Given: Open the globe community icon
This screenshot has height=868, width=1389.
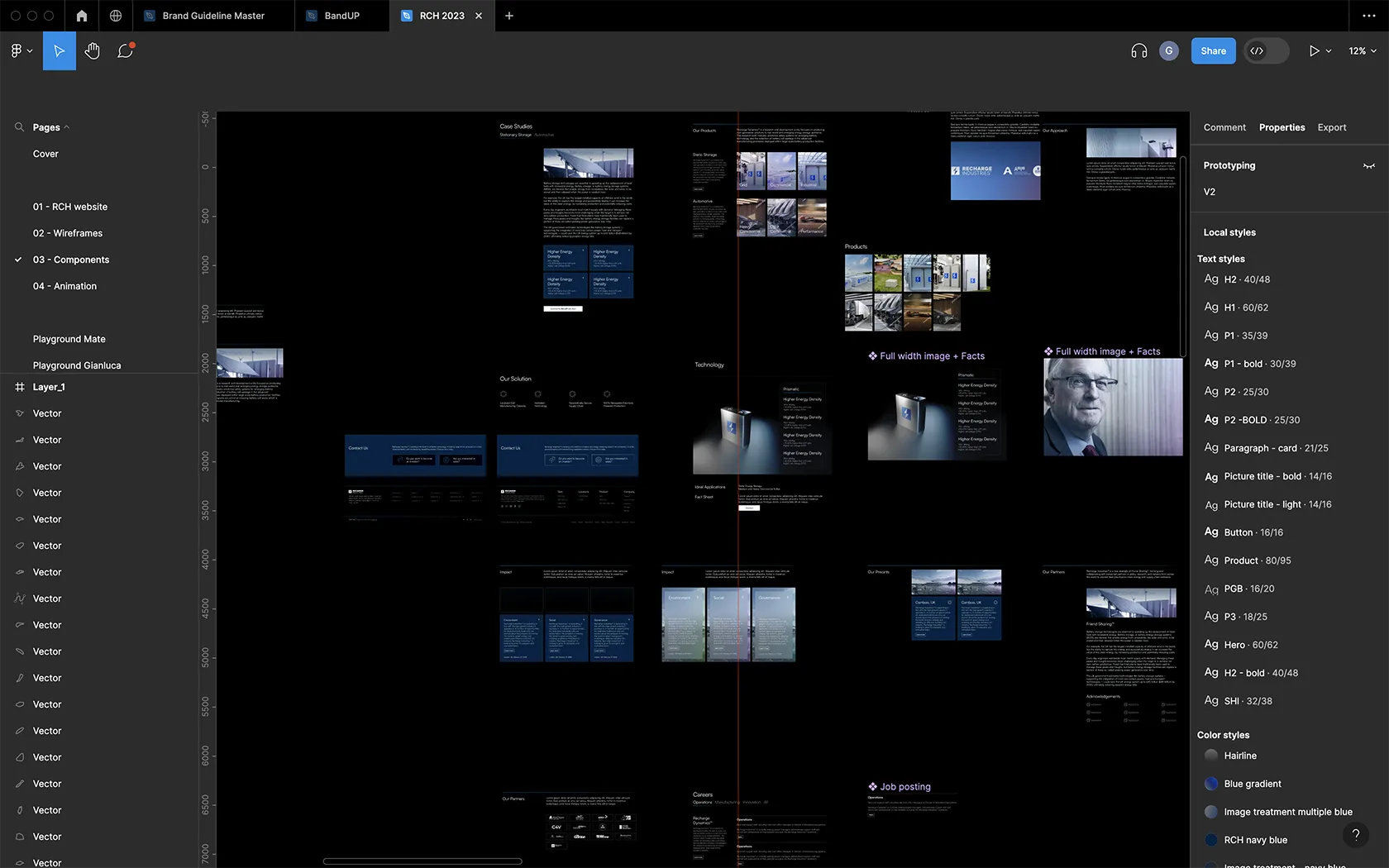Looking at the screenshot, I should [116, 16].
